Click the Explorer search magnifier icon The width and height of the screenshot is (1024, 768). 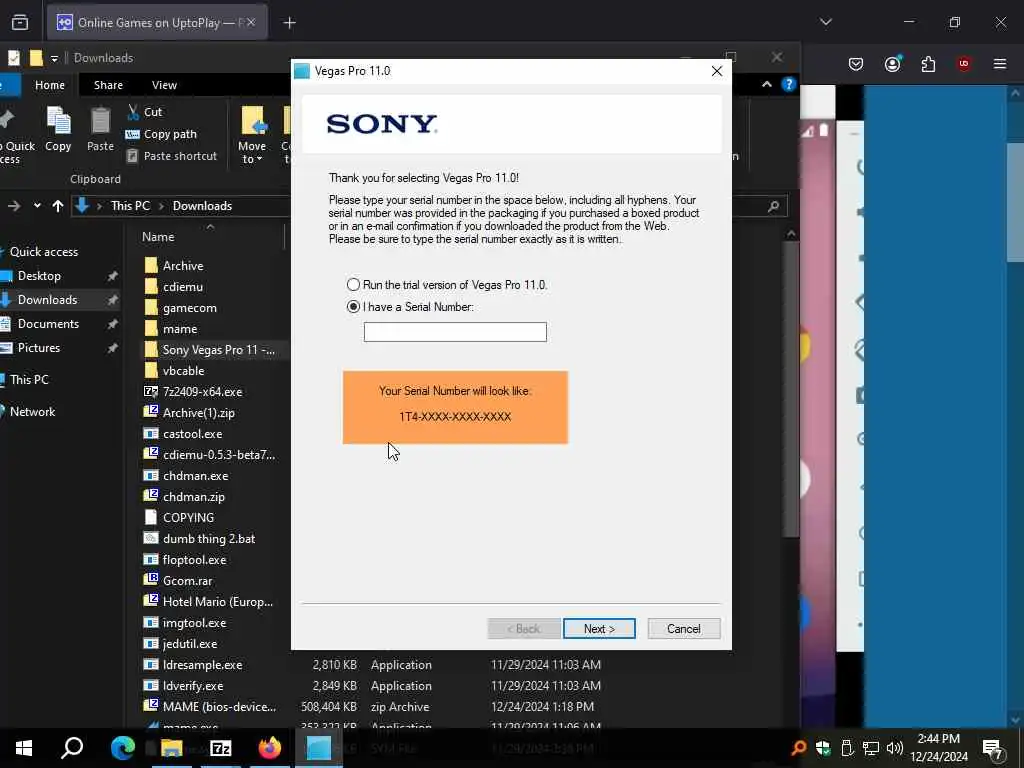click(x=773, y=206)
